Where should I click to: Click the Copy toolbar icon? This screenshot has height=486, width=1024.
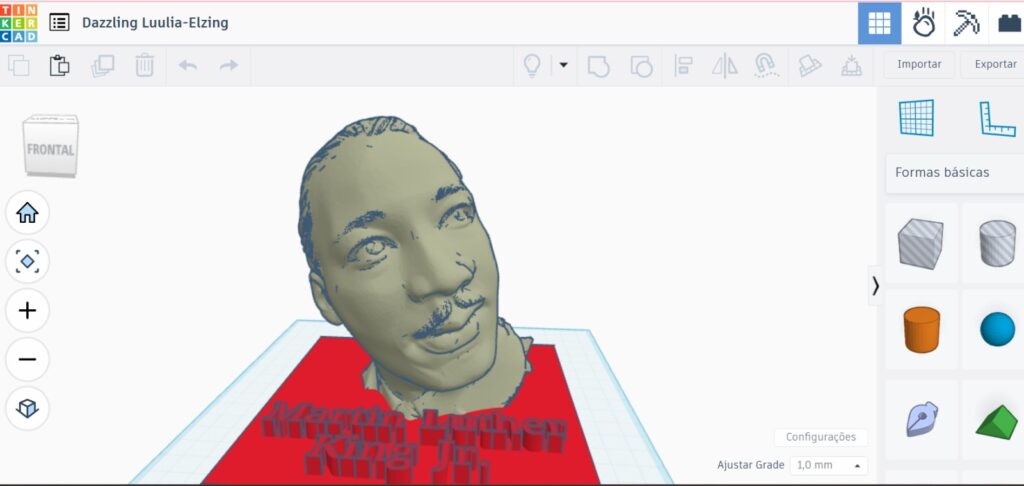(x=18, y=65)
